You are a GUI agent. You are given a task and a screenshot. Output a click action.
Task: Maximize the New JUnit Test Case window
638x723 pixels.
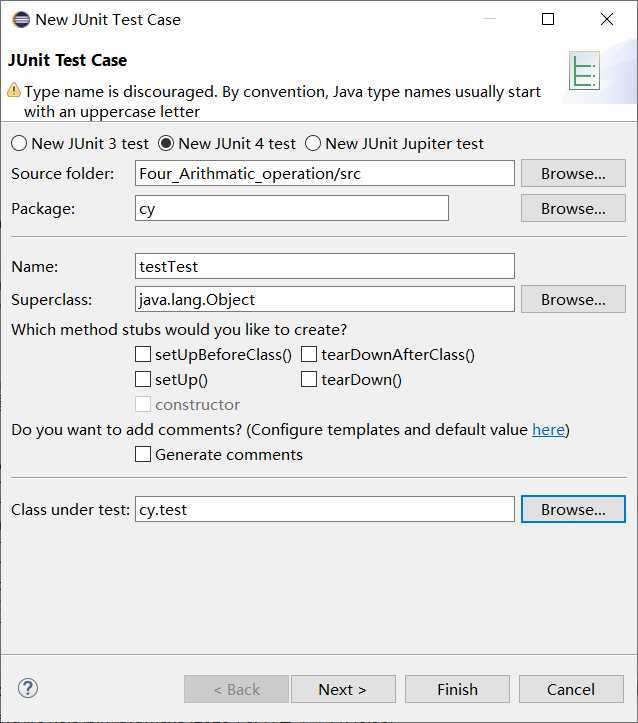click(x=548, y=19)
